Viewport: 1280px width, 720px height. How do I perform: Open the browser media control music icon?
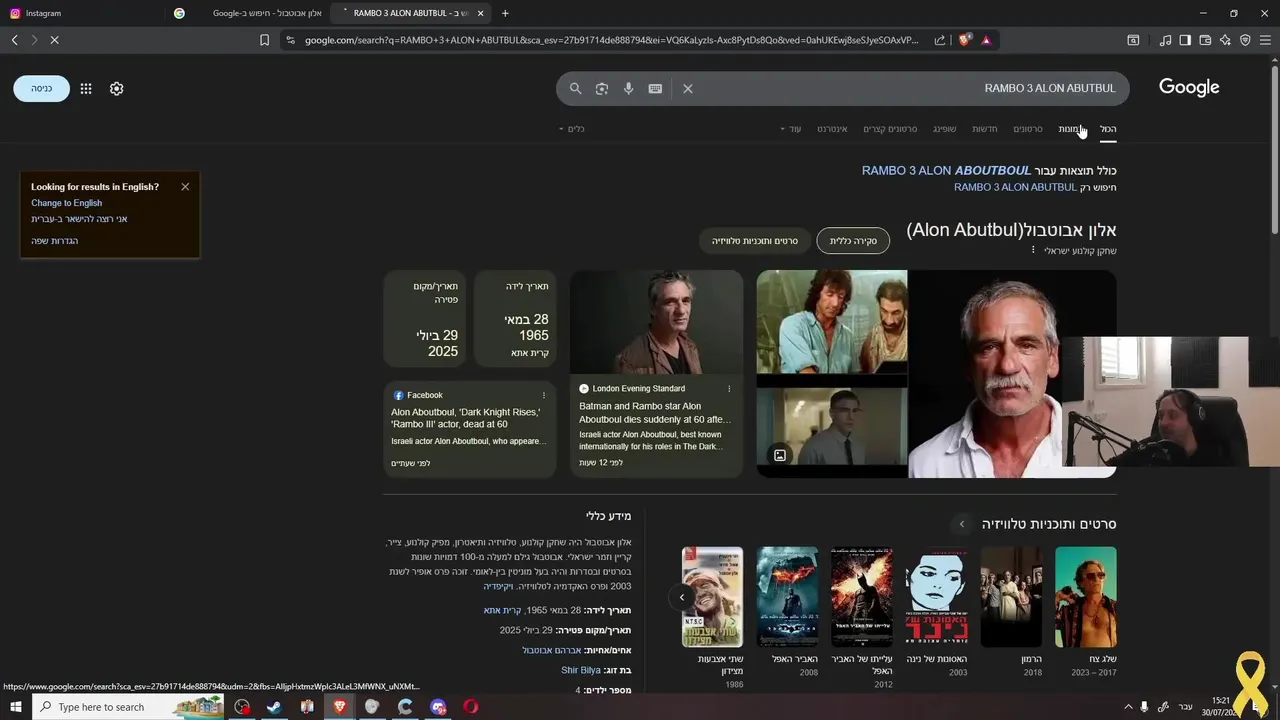coord(1165,40)
